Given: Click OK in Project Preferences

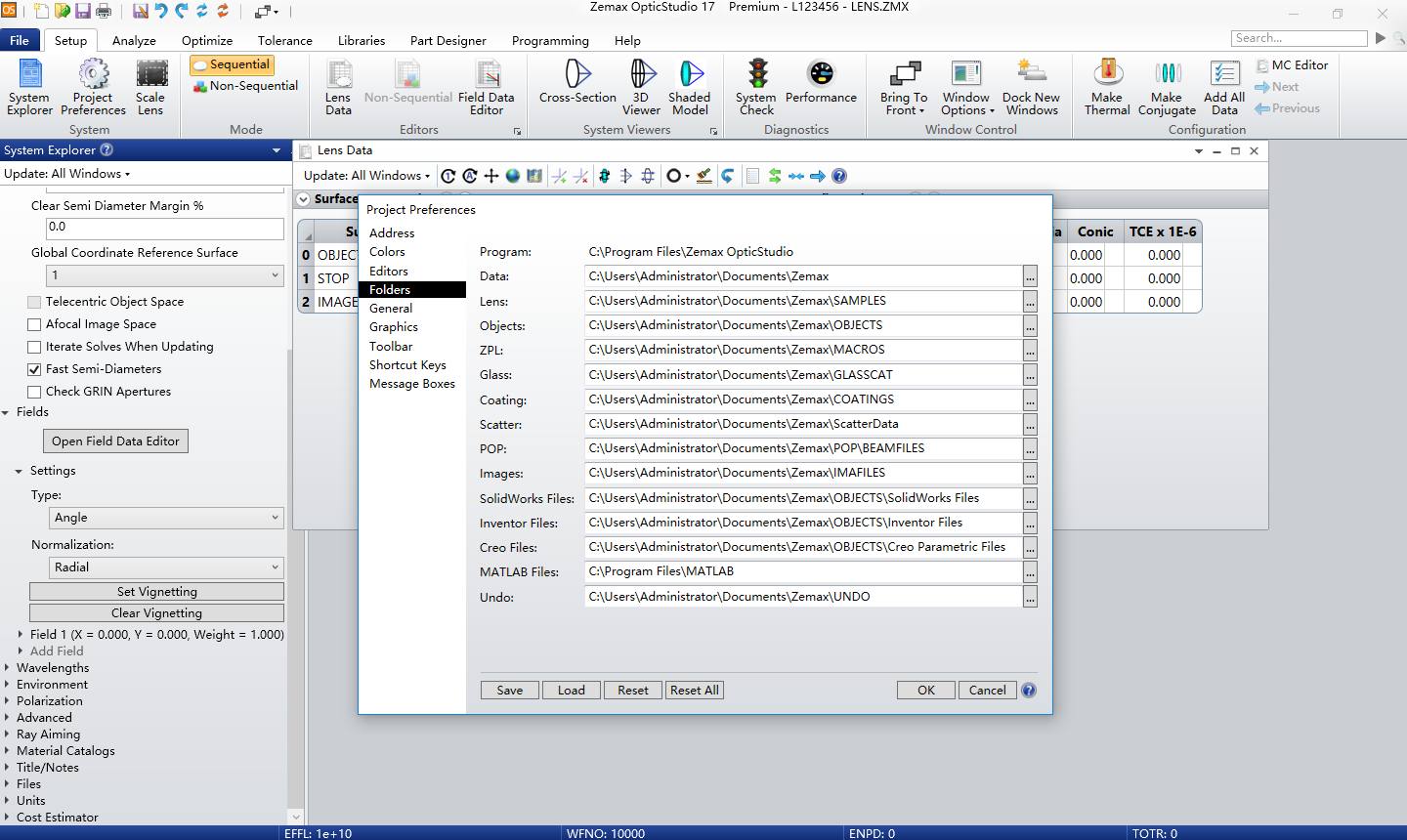Looking at the screenshot, I should (x=926, y=691).
